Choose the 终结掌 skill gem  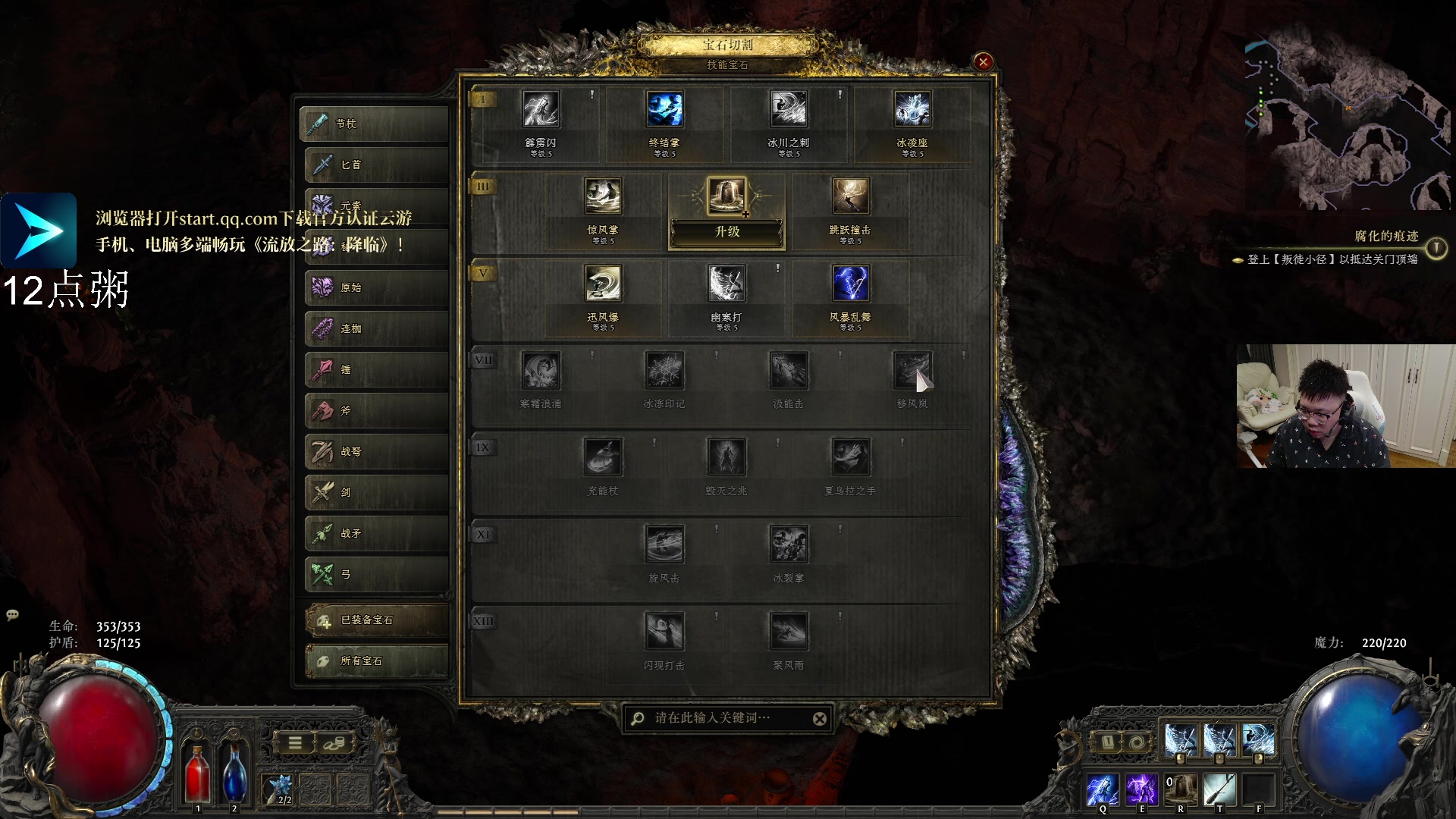664,109
